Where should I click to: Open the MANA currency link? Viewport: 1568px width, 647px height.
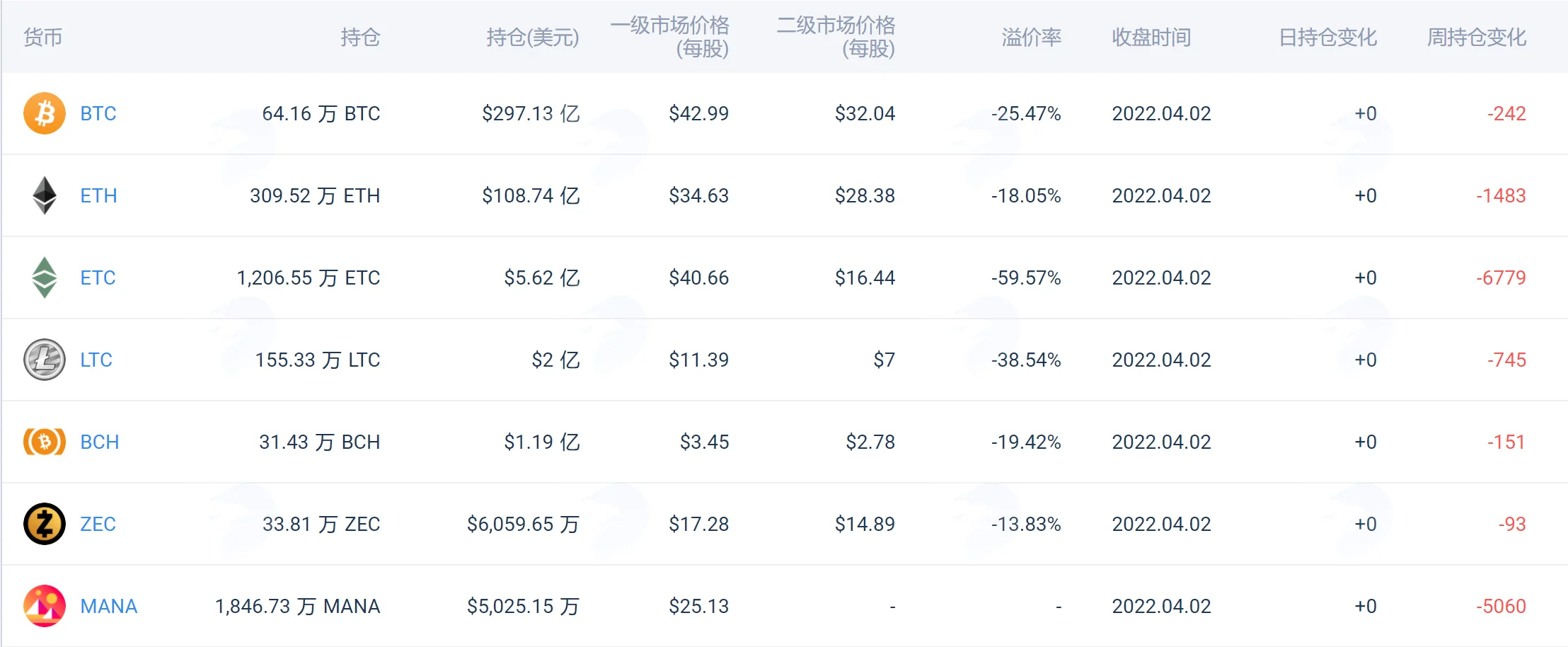(109, 606)
